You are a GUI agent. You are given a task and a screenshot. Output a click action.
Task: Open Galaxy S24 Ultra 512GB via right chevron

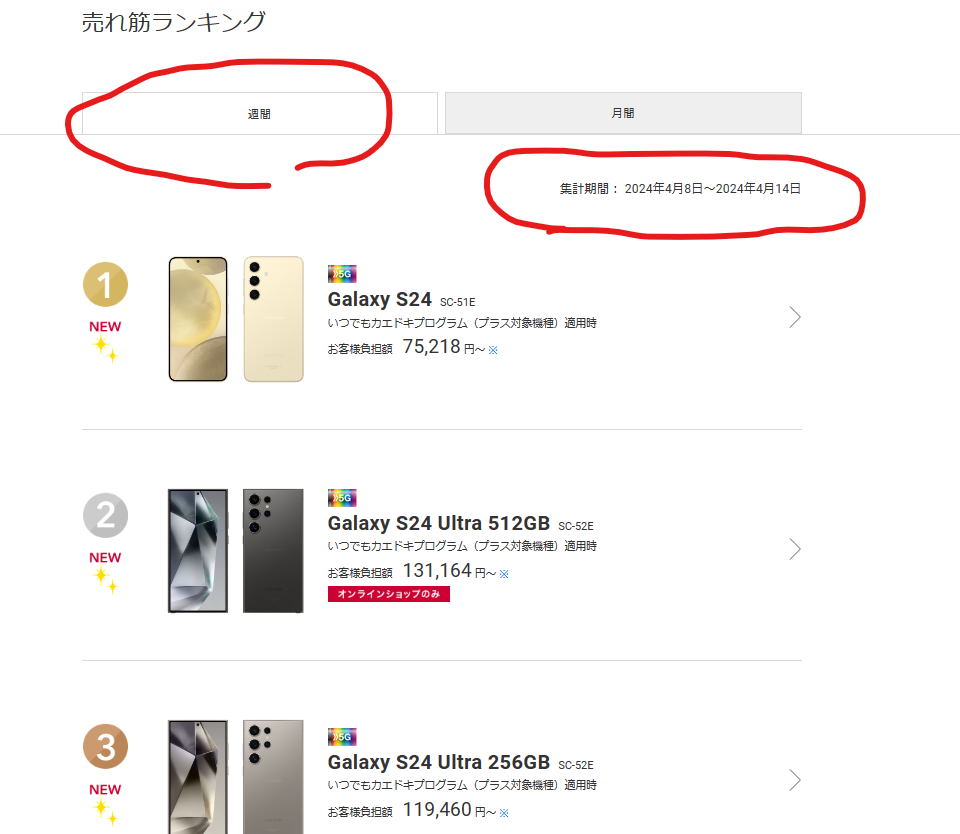click(x=795, y=549)
